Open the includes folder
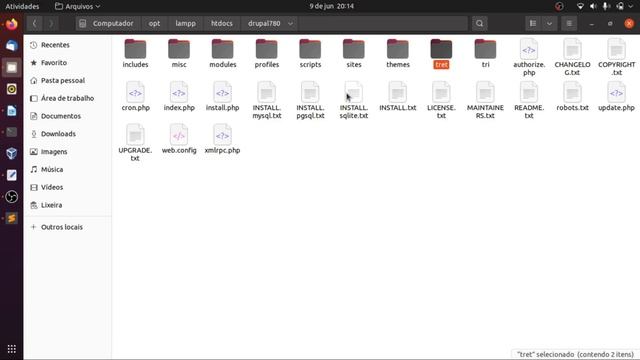This screenshot has width=640, height=360. pos(135,53)
